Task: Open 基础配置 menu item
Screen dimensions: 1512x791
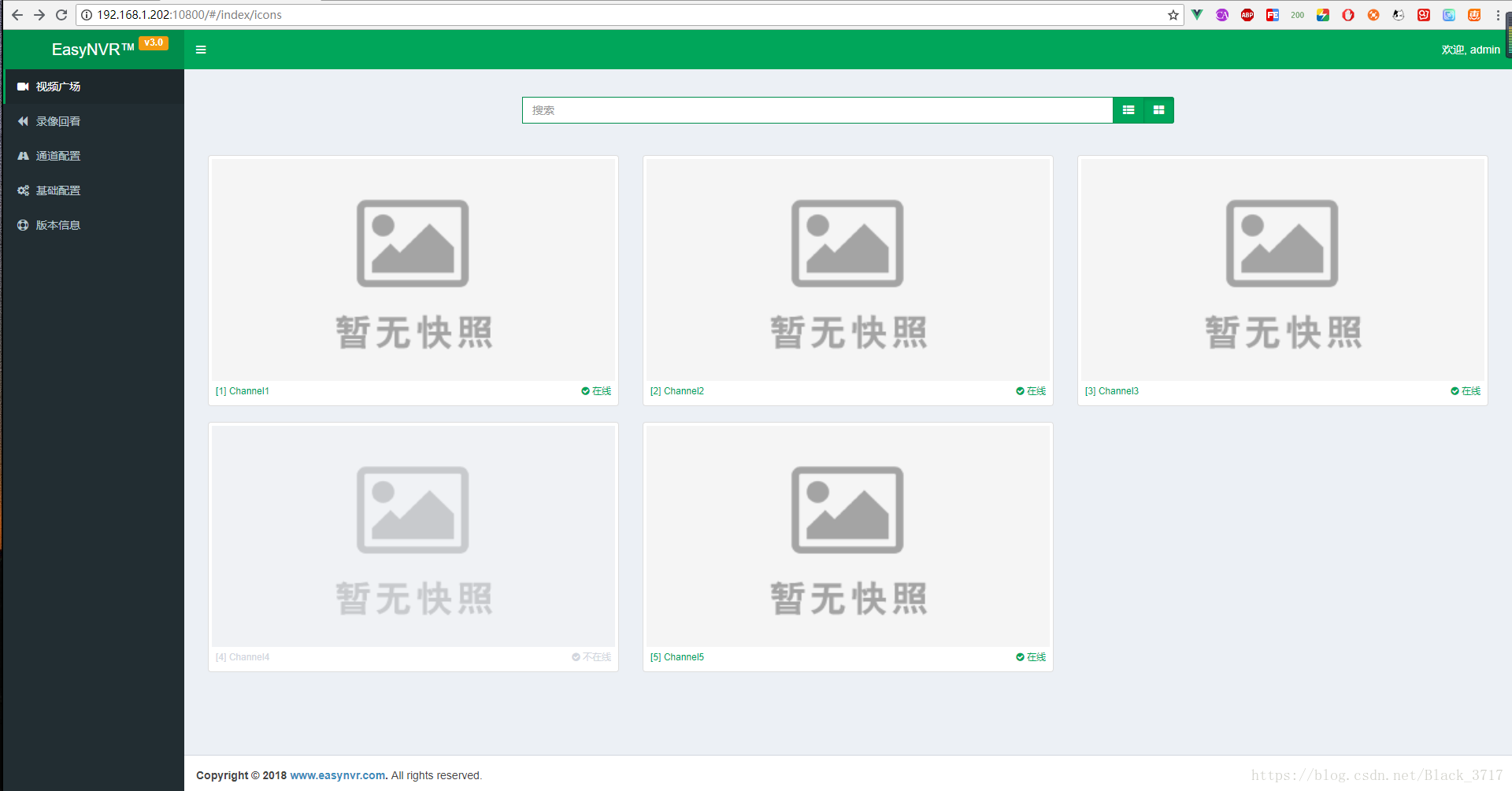Action: coord(94,190)
